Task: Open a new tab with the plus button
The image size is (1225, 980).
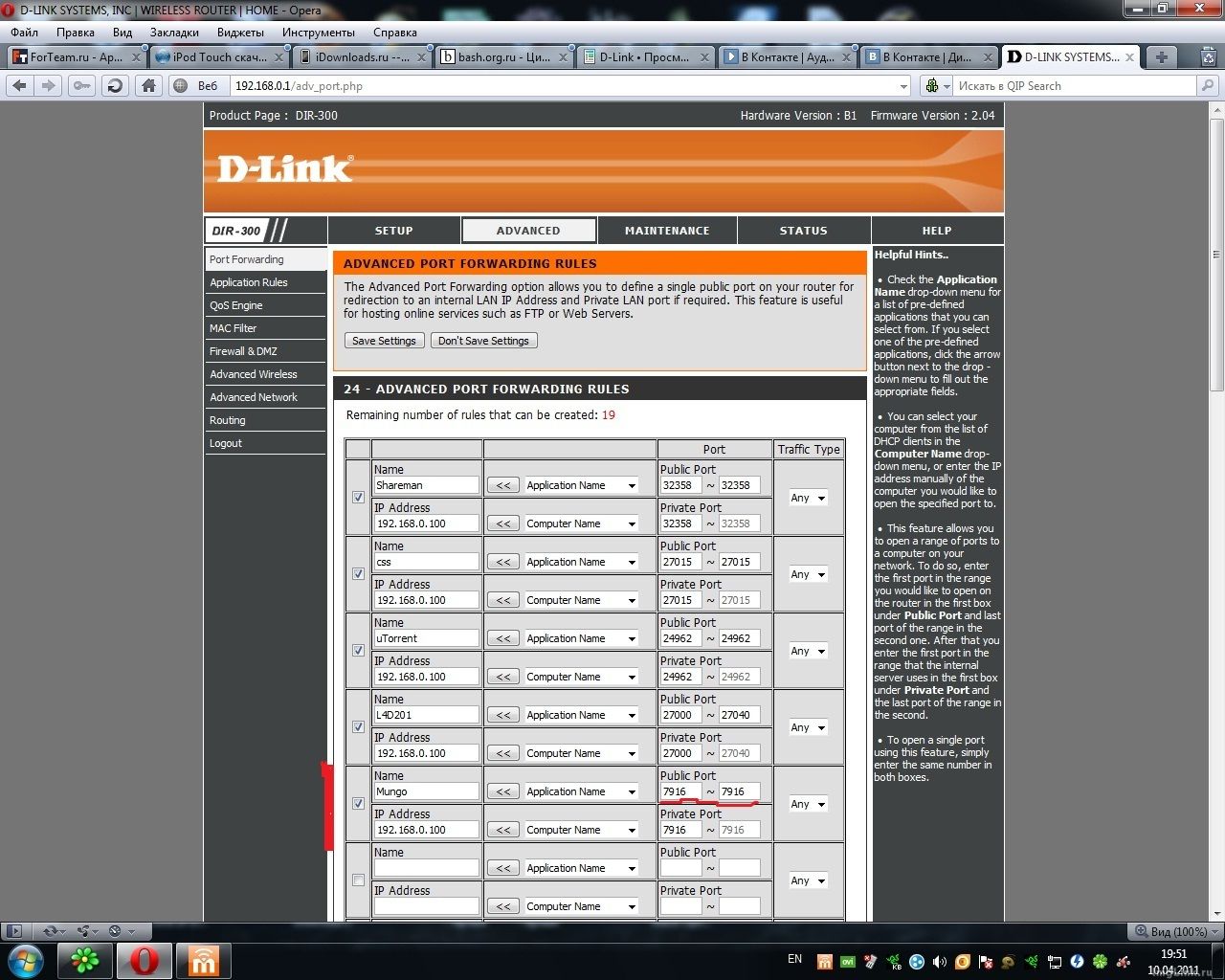Action: (x=1161, y=57)
